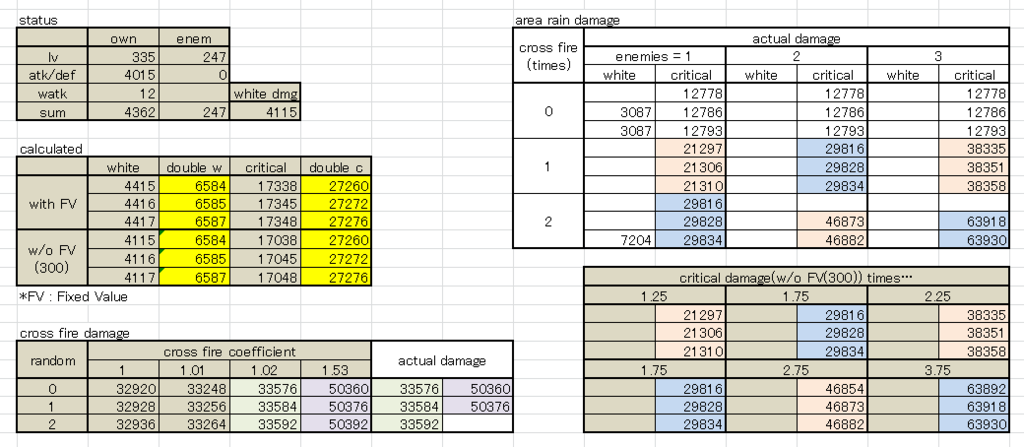Click the "own" column header cell
This screenshot has height=447, width=1024.
[x=123, y=39]
